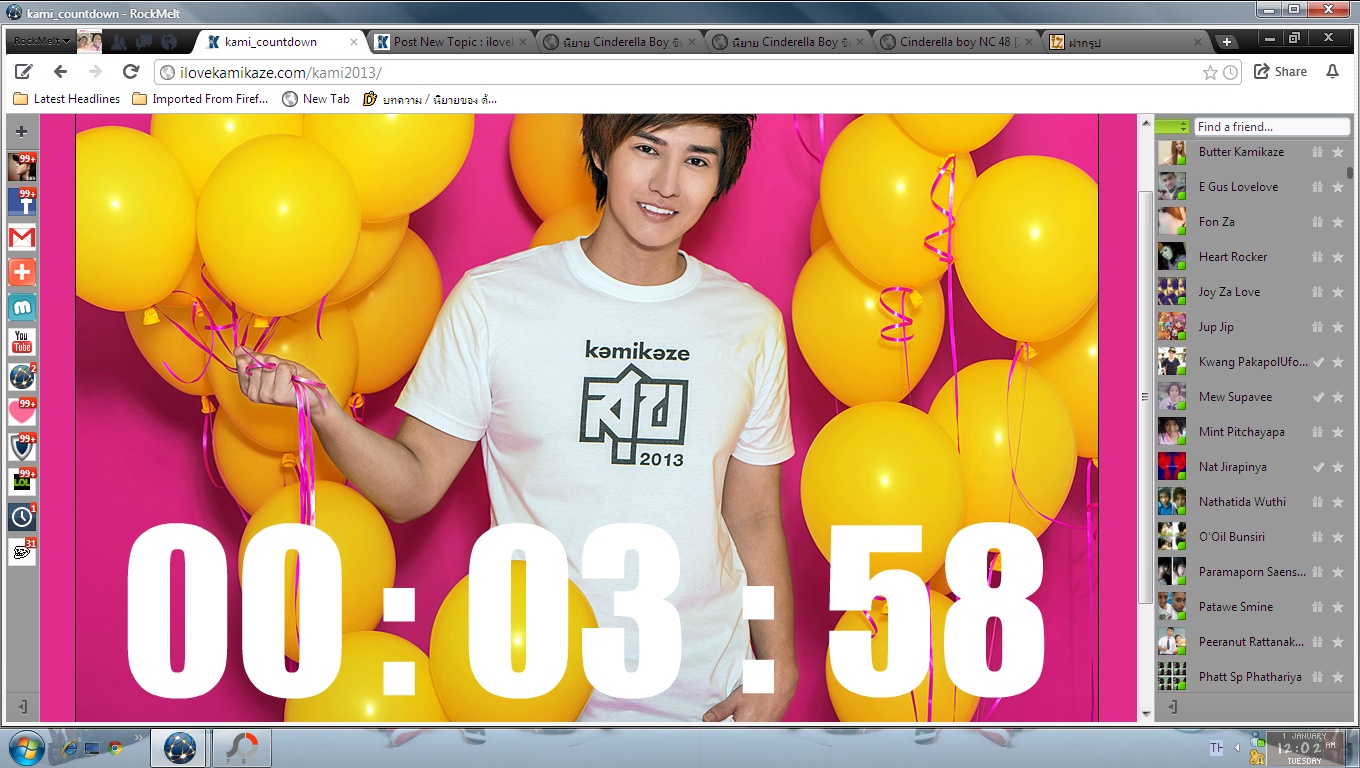Bookmark this page with the star
Viewport: 1360px width, 768px height.
1210,72
